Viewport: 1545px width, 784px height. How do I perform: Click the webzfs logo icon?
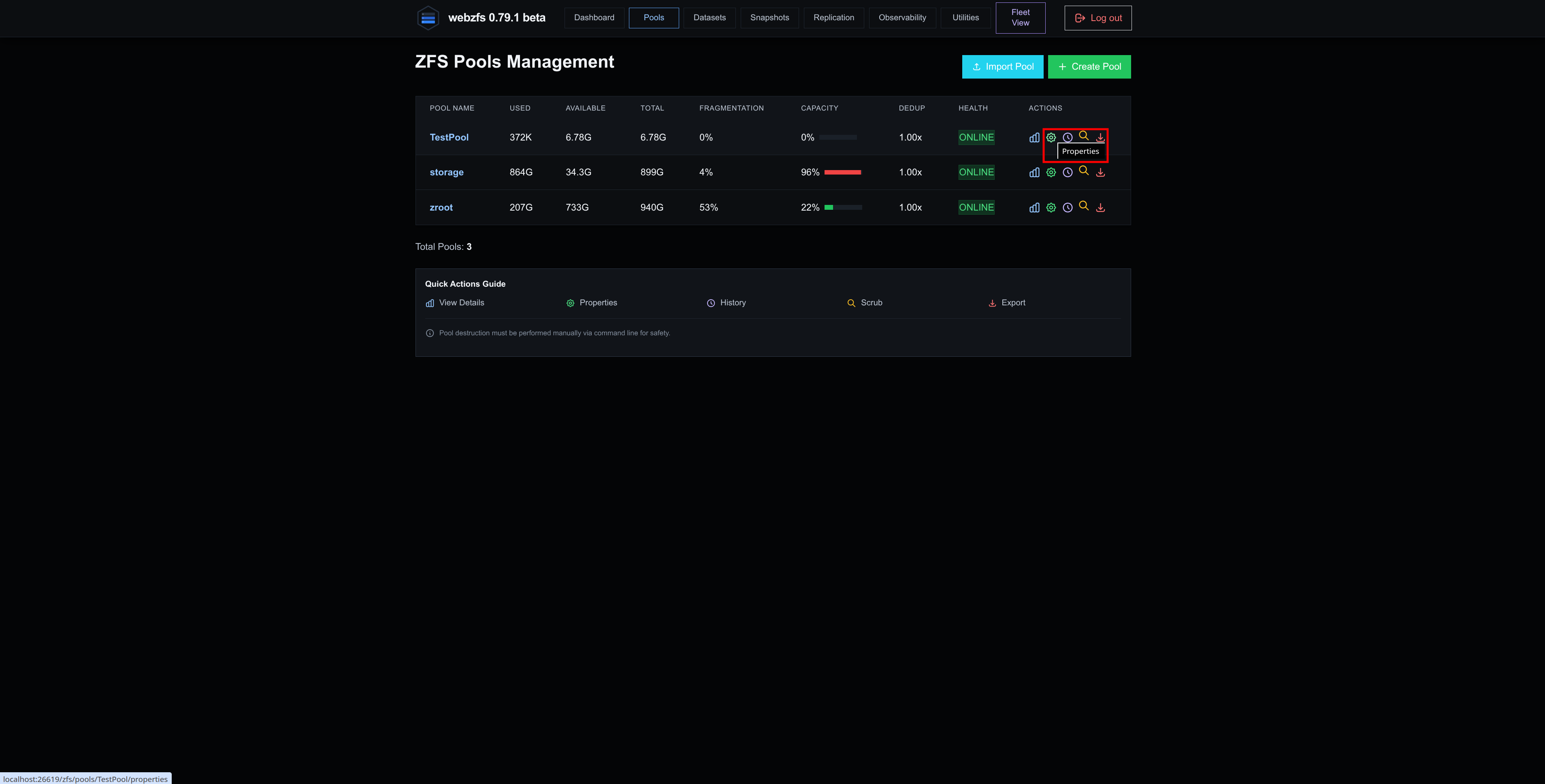click(x=428, y=18)
